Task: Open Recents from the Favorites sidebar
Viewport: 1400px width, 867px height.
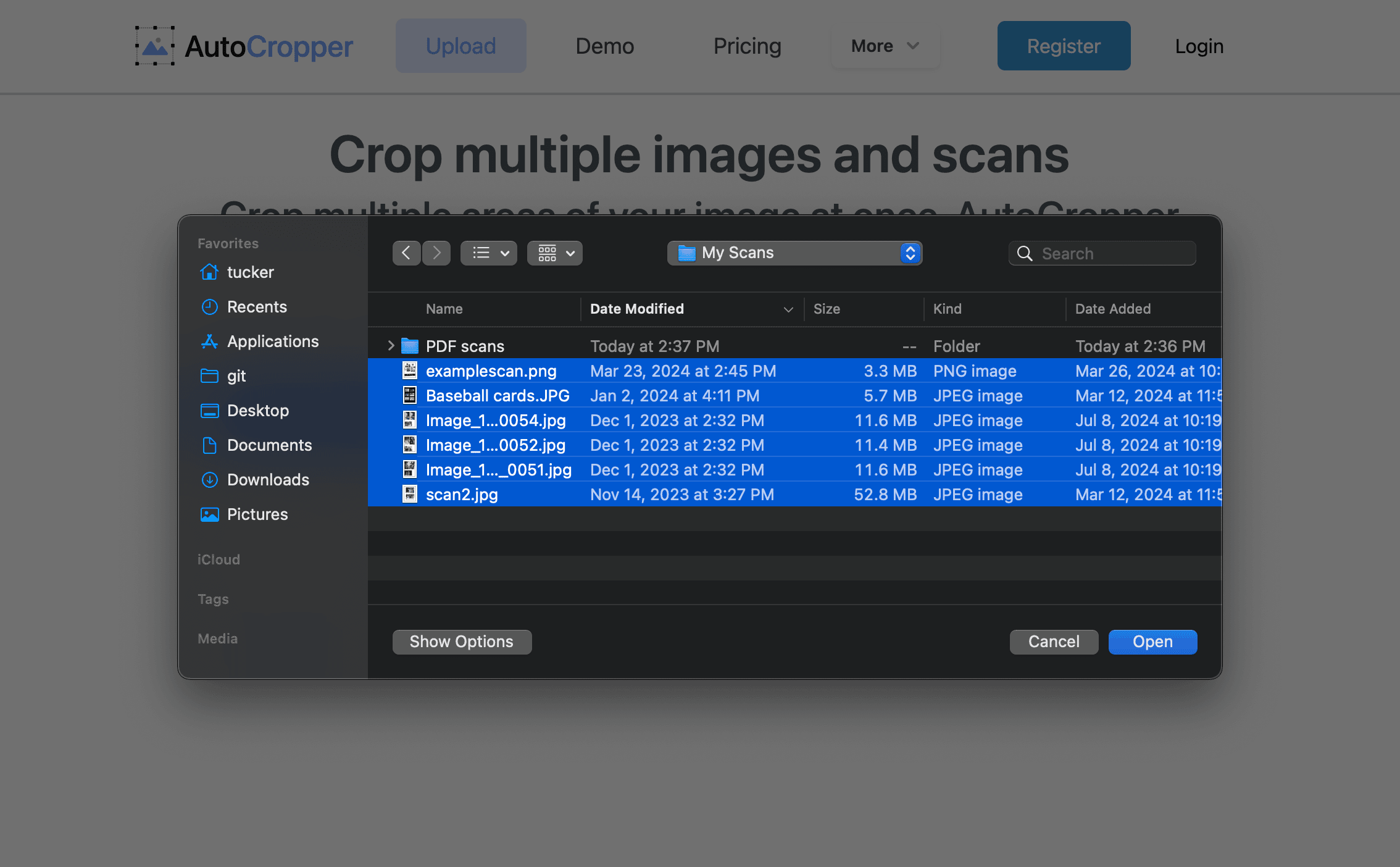Action: click(257, 306)
